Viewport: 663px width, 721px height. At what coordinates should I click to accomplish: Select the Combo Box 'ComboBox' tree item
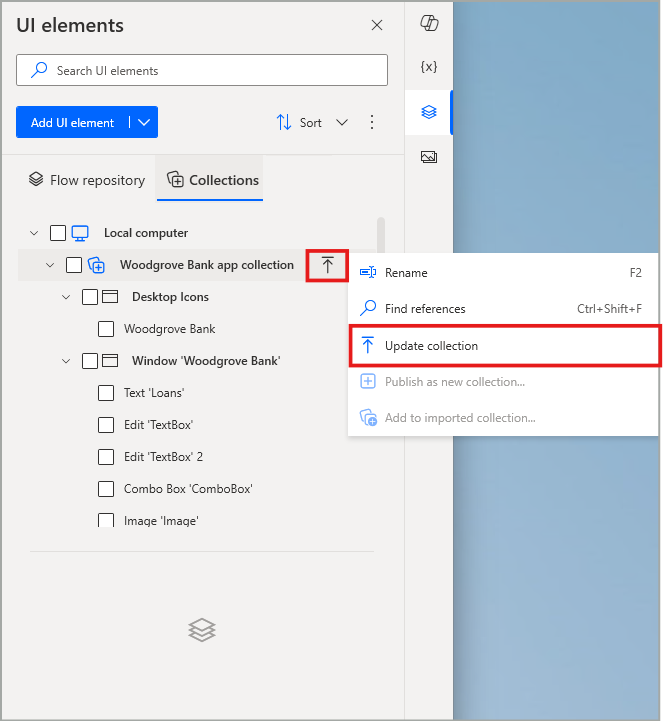click(x=188, y=489)
